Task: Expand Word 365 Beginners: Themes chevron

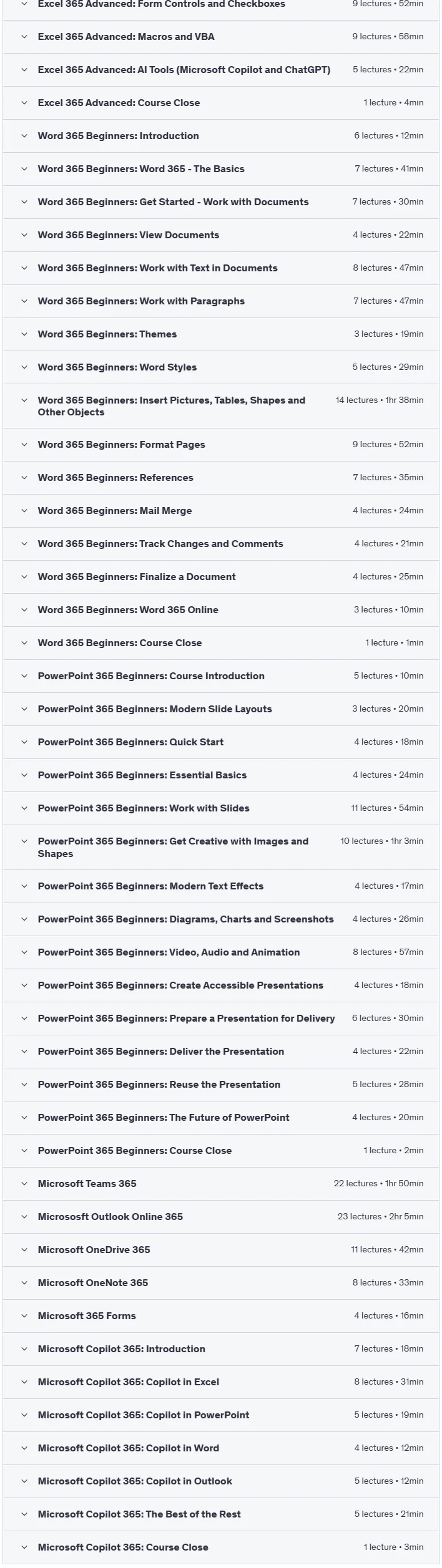Action: click(24, 334)
